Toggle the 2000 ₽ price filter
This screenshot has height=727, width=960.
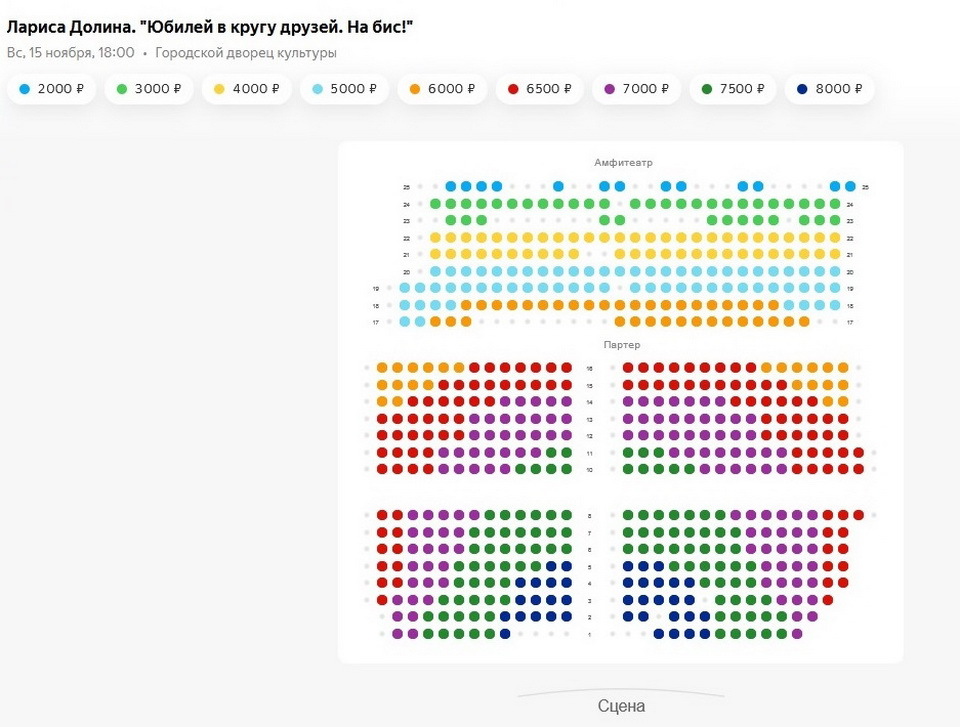click(58, 89)
